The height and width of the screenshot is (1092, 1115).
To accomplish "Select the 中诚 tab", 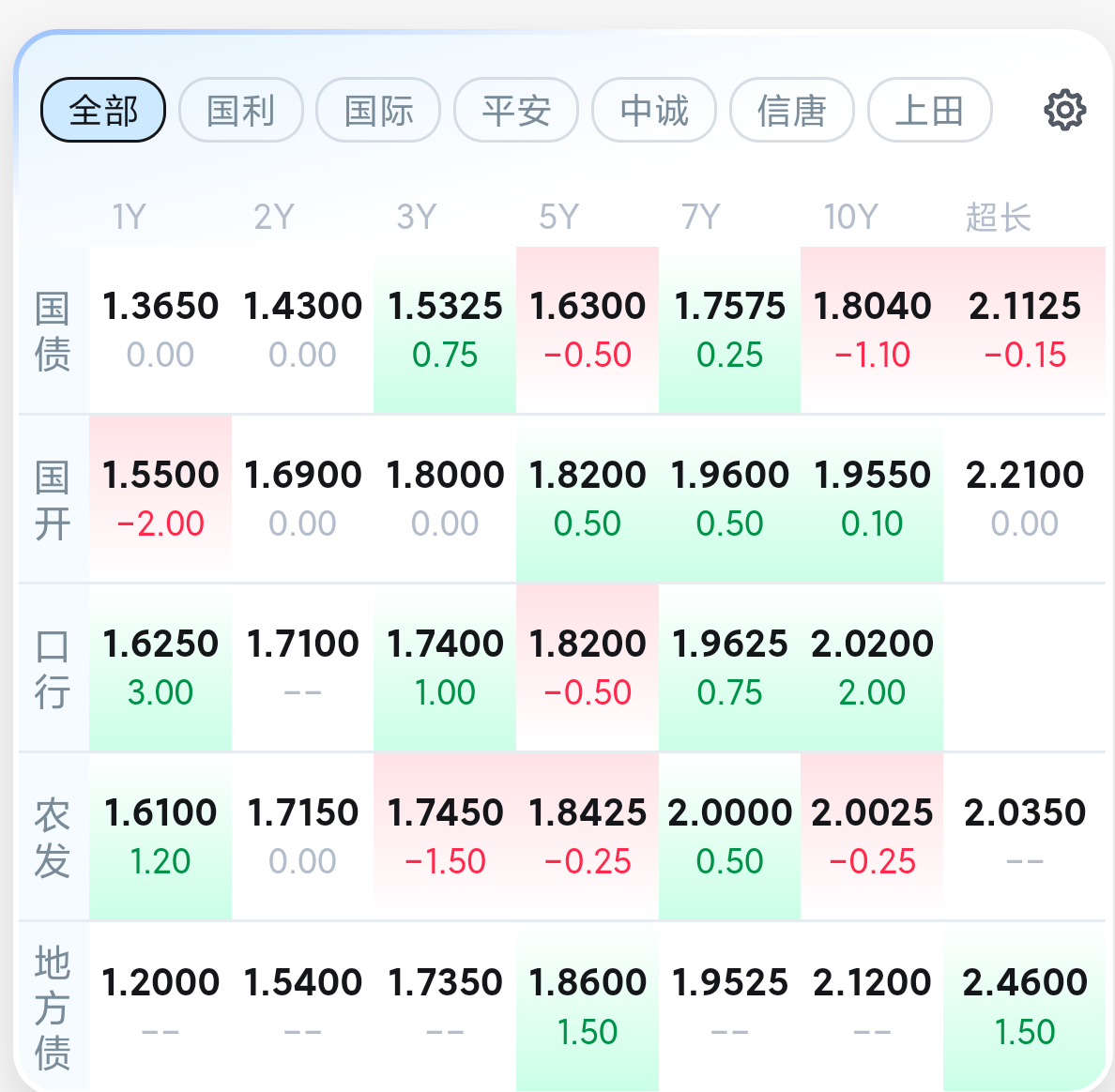I will (x=654, y=110).
